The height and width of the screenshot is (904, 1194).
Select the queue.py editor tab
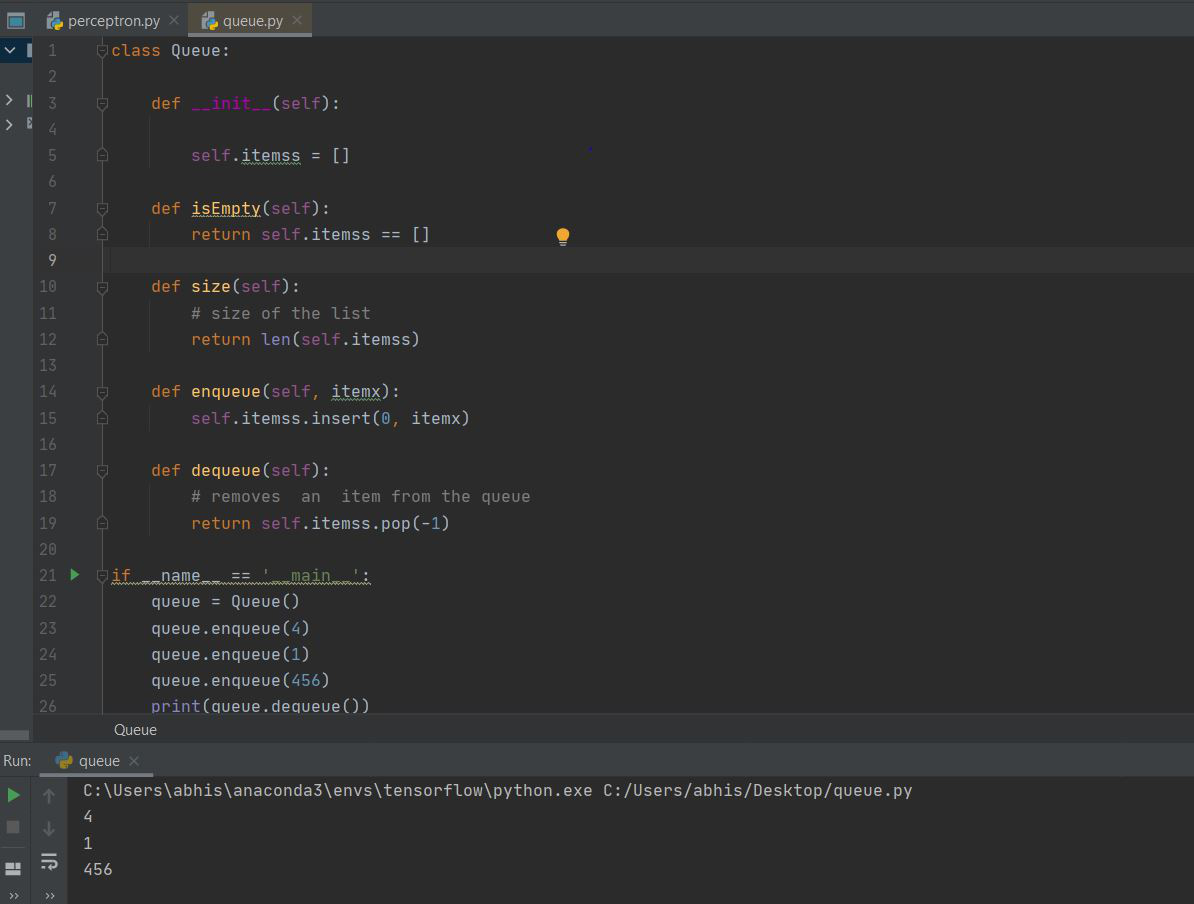tap(252, 20)
